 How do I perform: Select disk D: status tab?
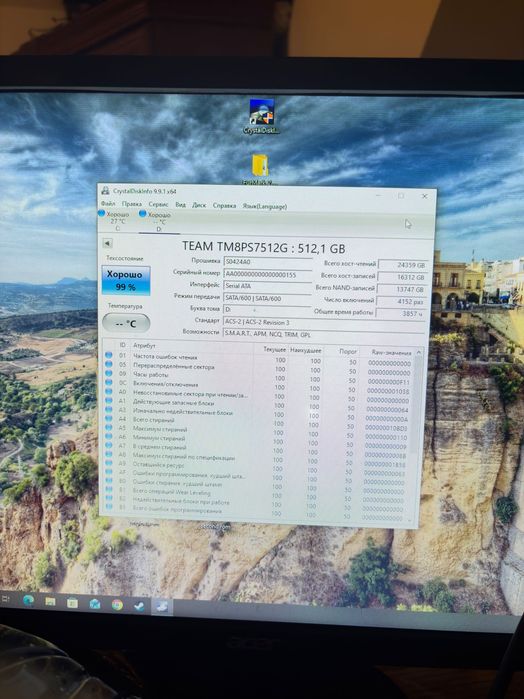point(157,222)
